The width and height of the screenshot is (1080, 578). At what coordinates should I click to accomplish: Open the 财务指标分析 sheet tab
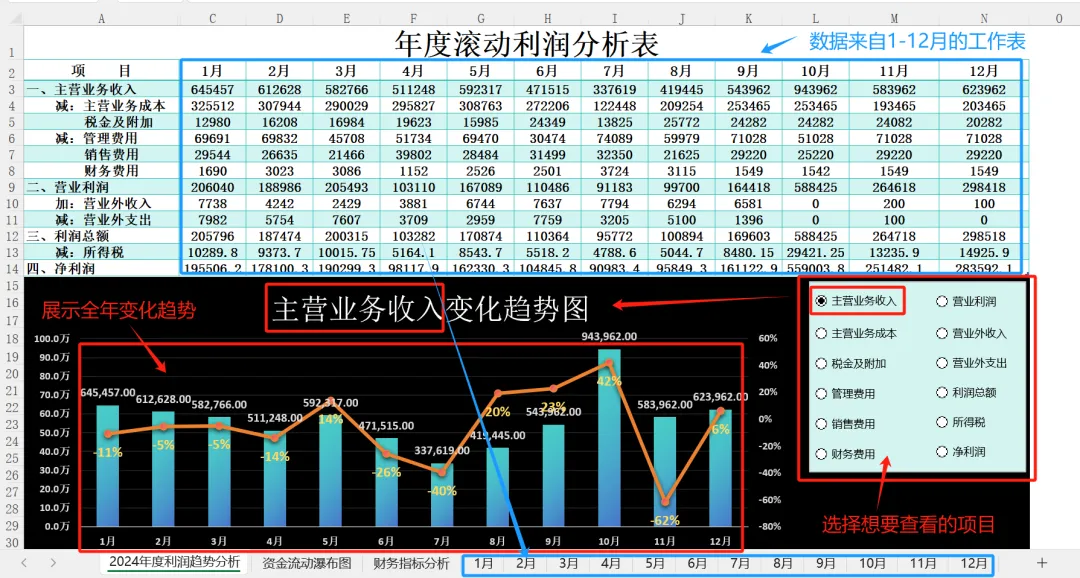click(x=411, y=564)
